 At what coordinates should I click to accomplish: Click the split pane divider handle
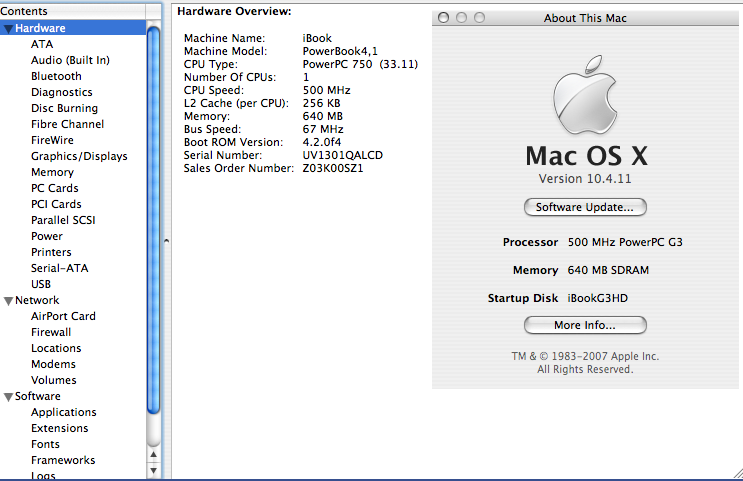point(166,241)
